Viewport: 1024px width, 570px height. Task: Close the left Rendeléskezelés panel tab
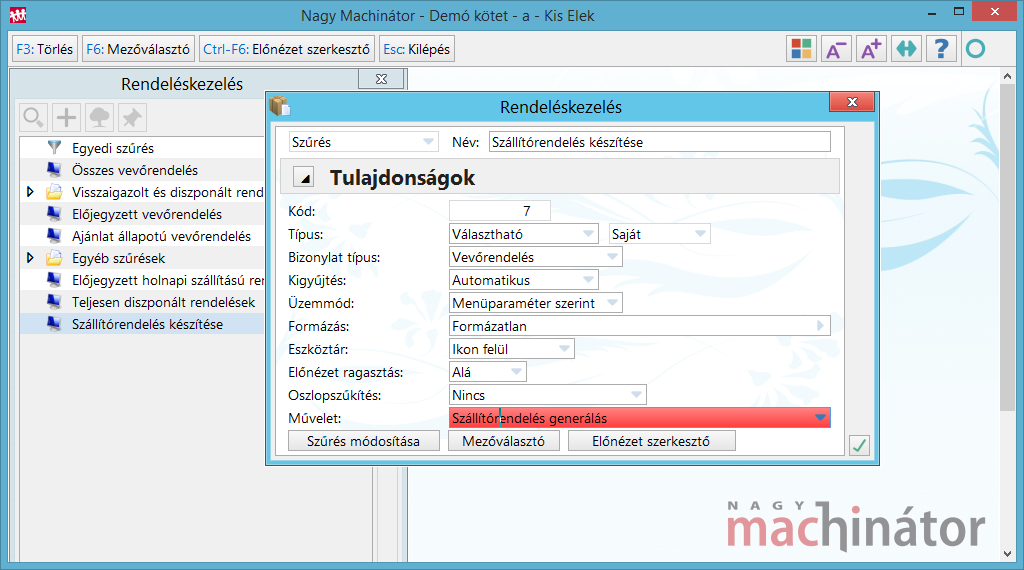[x=381, y=79]
